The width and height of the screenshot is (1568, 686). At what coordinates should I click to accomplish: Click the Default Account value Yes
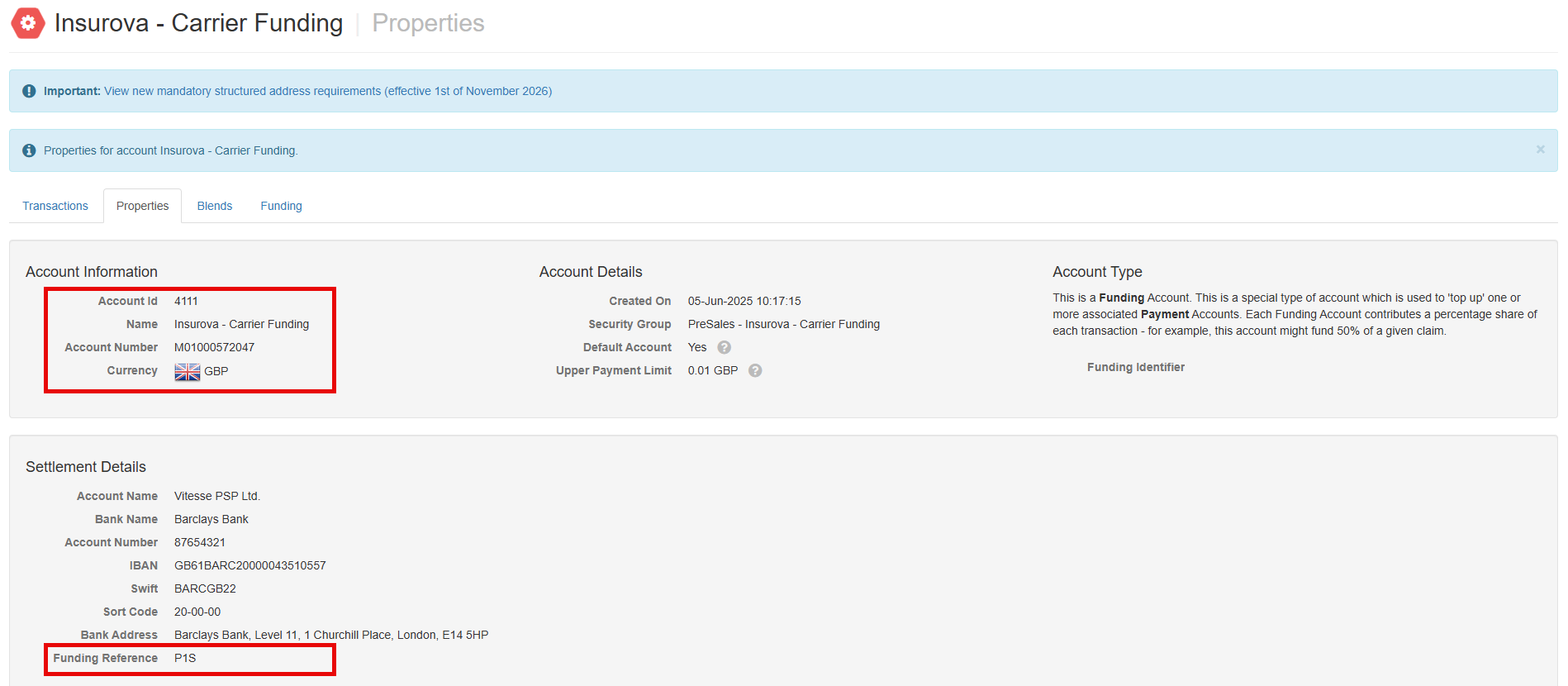tap(697, 347)
